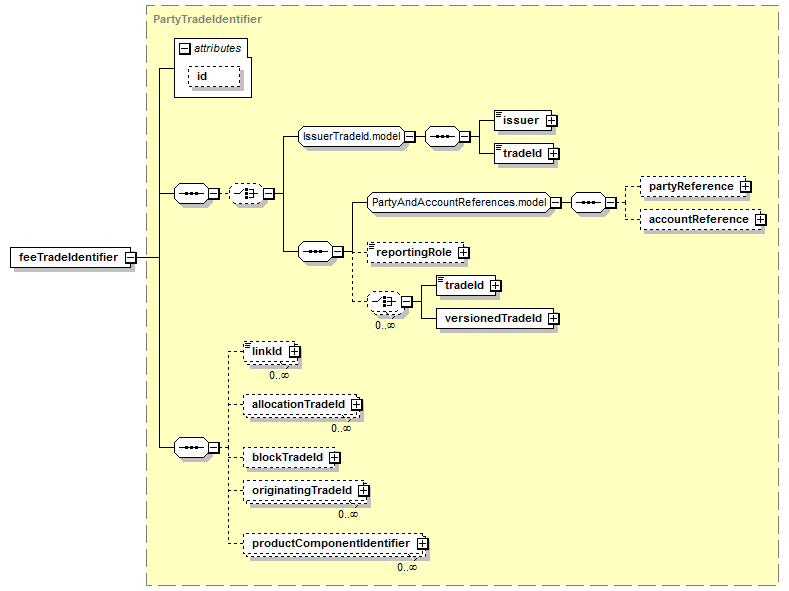Select the IssuerTradeId.model group box
This screenshot has height=591, width=789.
351,136
